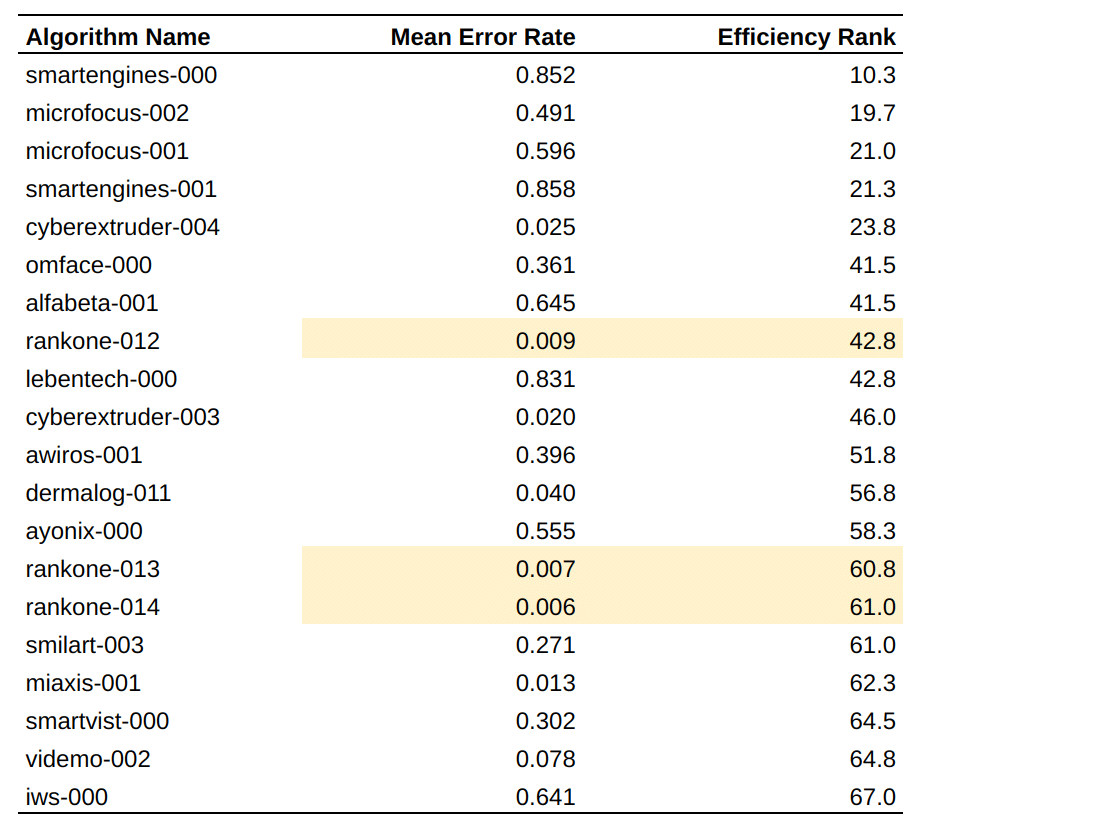Image resolution: width=1107 pixels, height=830 pixels.
Task: Select the microfocus-002 row label
Action: (x=107, y=113)
